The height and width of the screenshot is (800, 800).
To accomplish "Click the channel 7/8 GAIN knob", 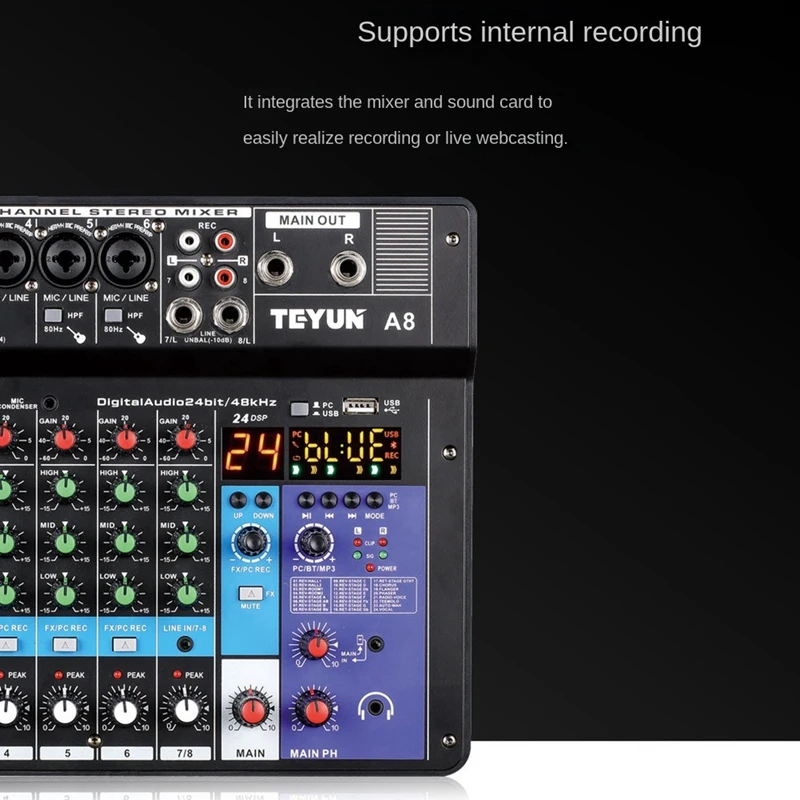I will coord(186,439).
